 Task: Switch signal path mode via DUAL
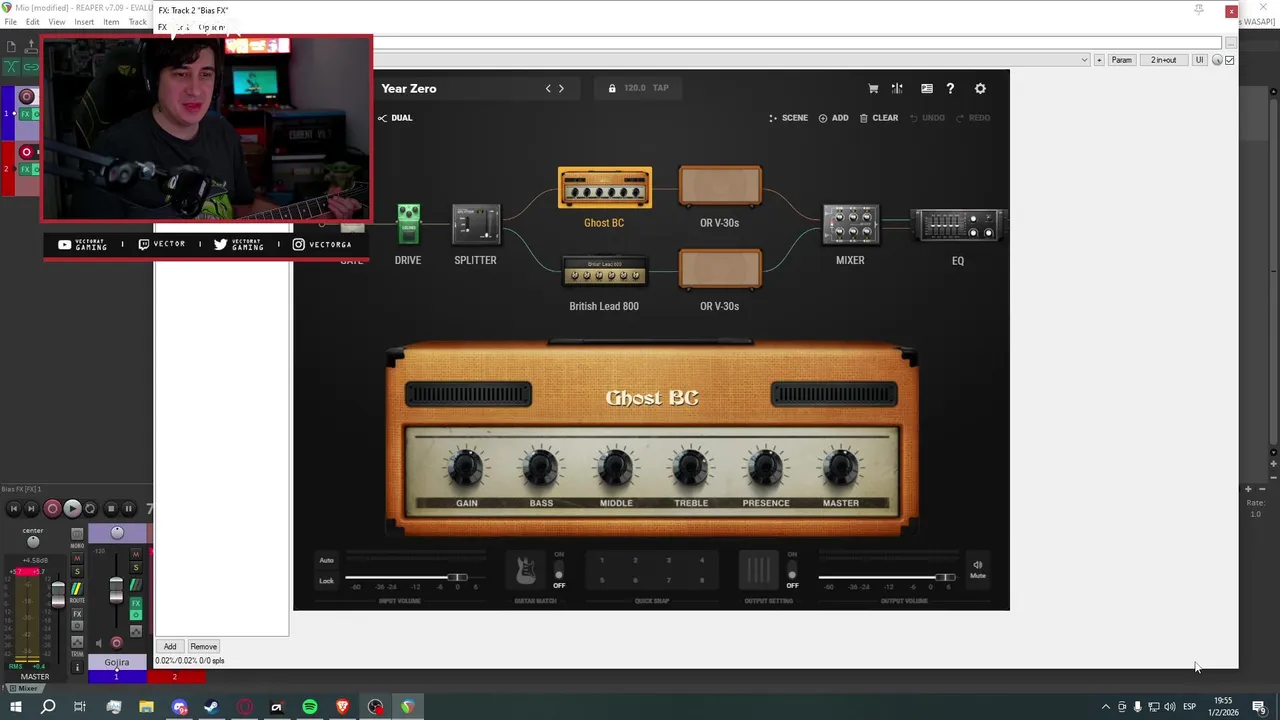coord(396,118)
